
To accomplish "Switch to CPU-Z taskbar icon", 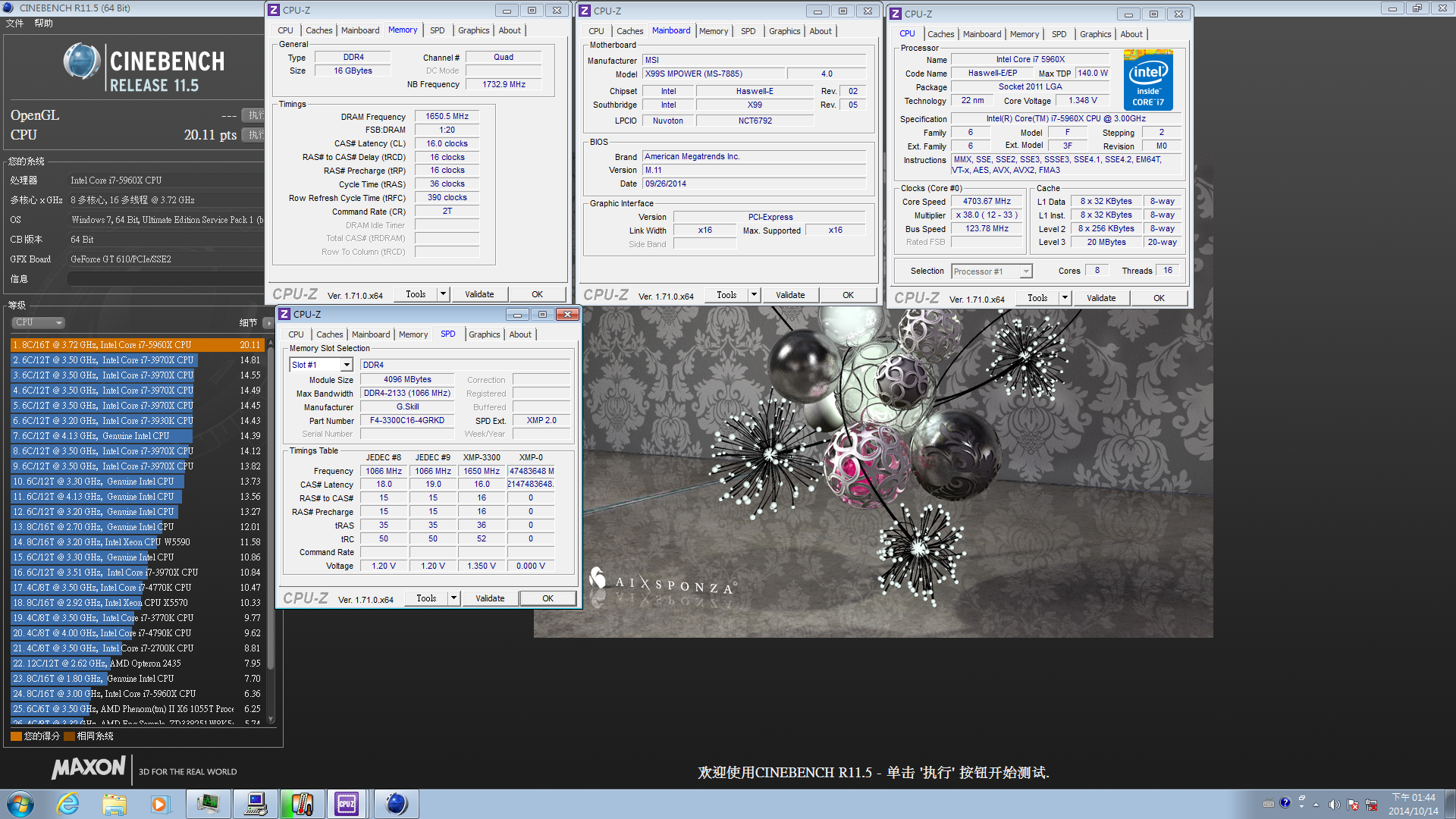I will point(347,804).
